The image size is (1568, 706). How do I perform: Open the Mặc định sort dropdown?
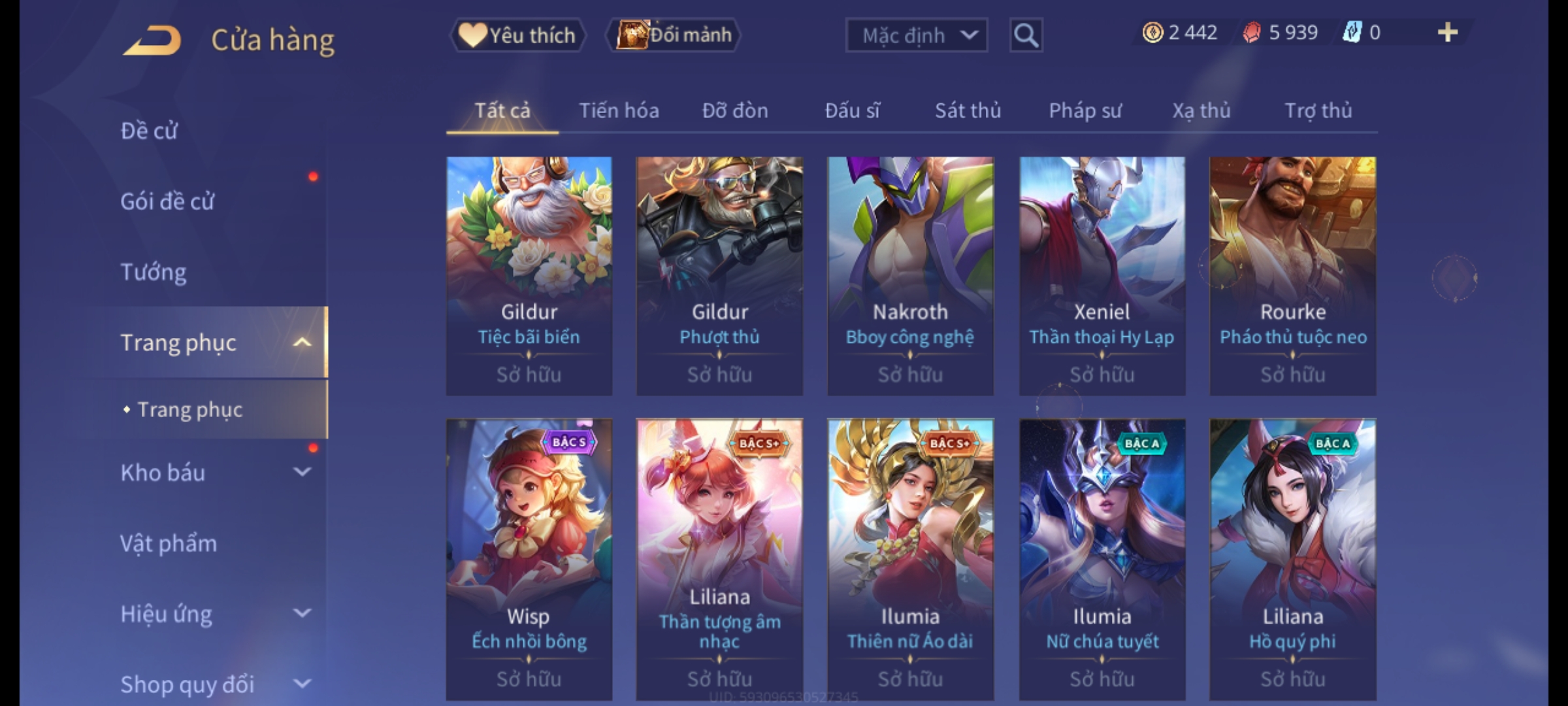click(x=916, y=35)
